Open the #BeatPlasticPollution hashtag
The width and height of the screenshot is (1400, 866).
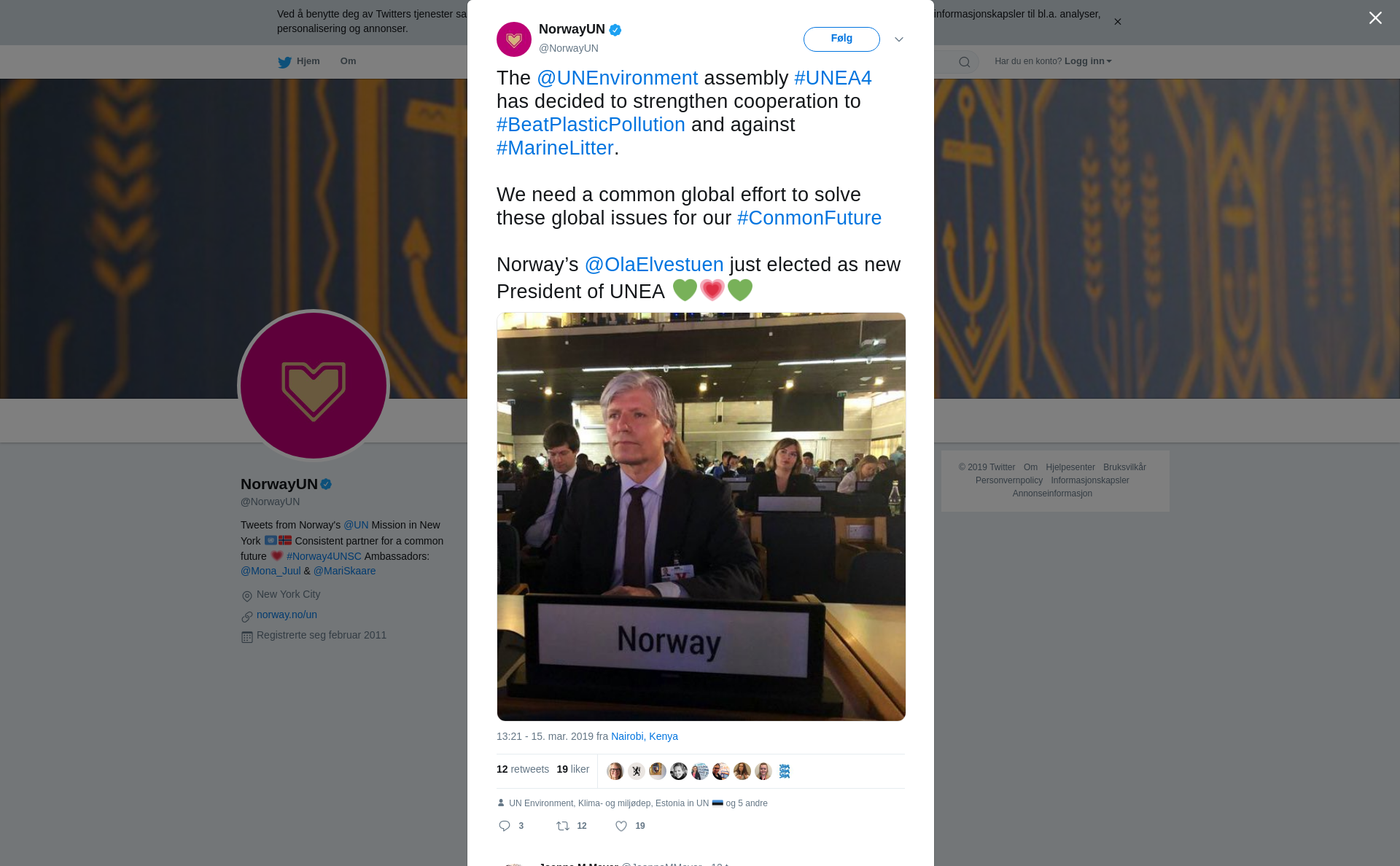(x=591, y=125)
